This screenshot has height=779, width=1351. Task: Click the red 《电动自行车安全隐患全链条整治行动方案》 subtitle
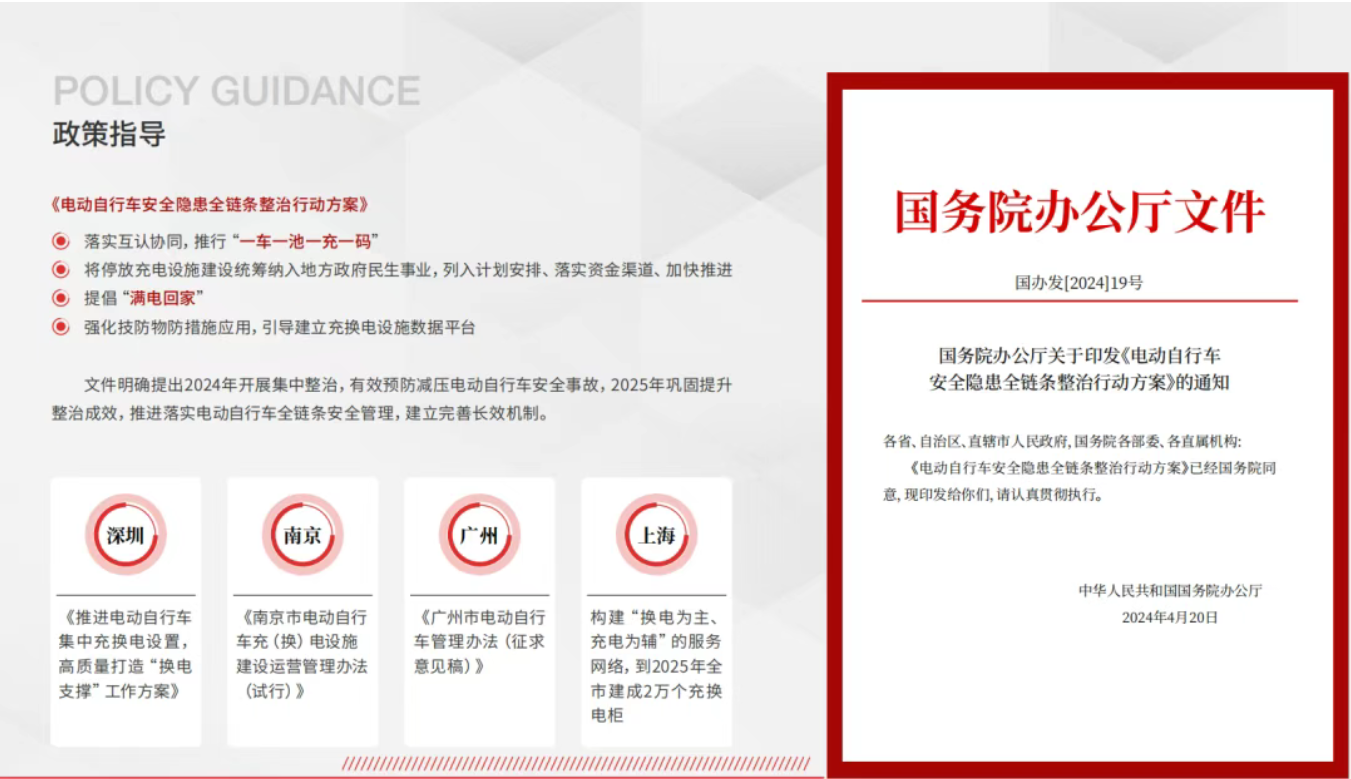point(211,205)
